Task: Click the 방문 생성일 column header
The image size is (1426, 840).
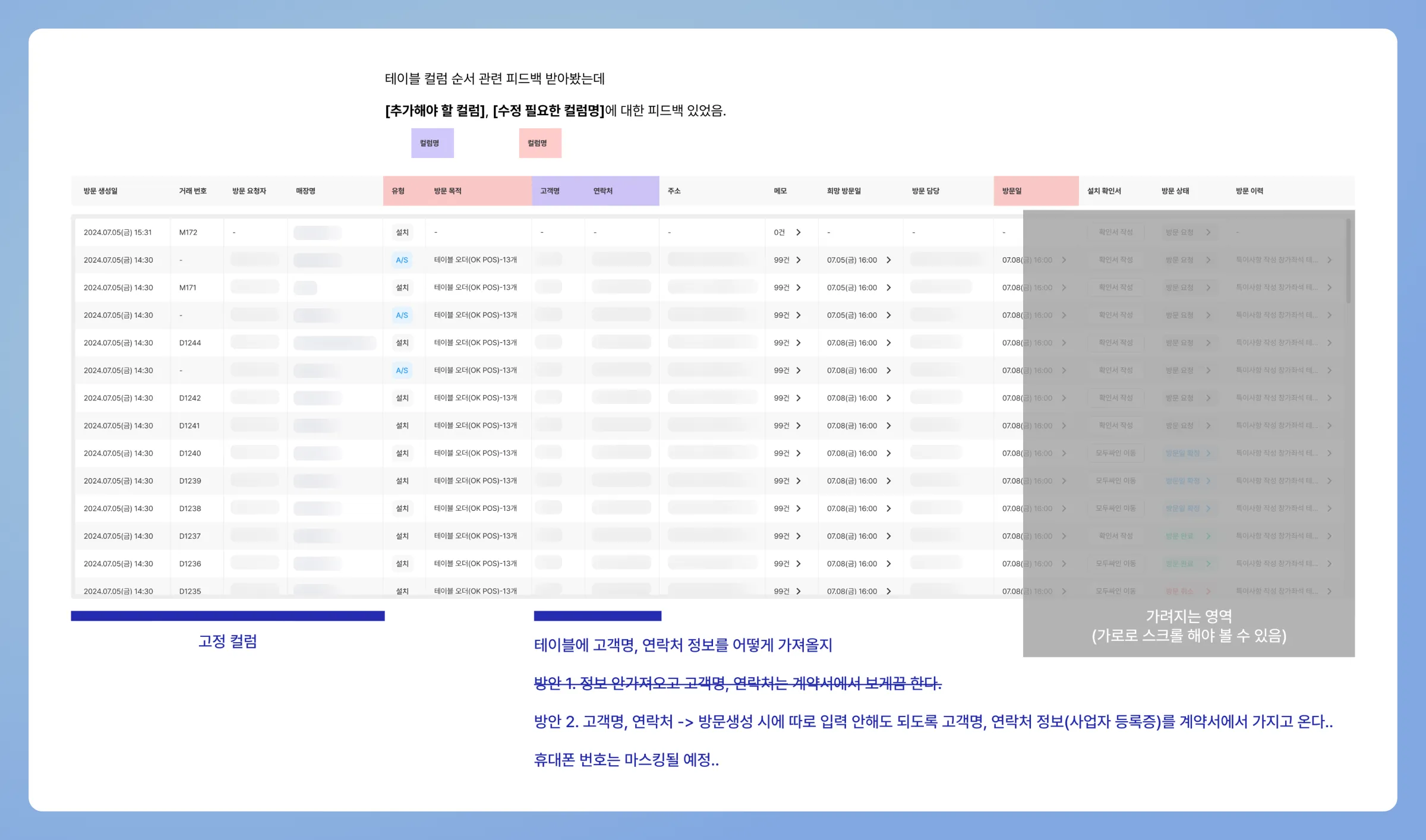Action: (100, 191)
